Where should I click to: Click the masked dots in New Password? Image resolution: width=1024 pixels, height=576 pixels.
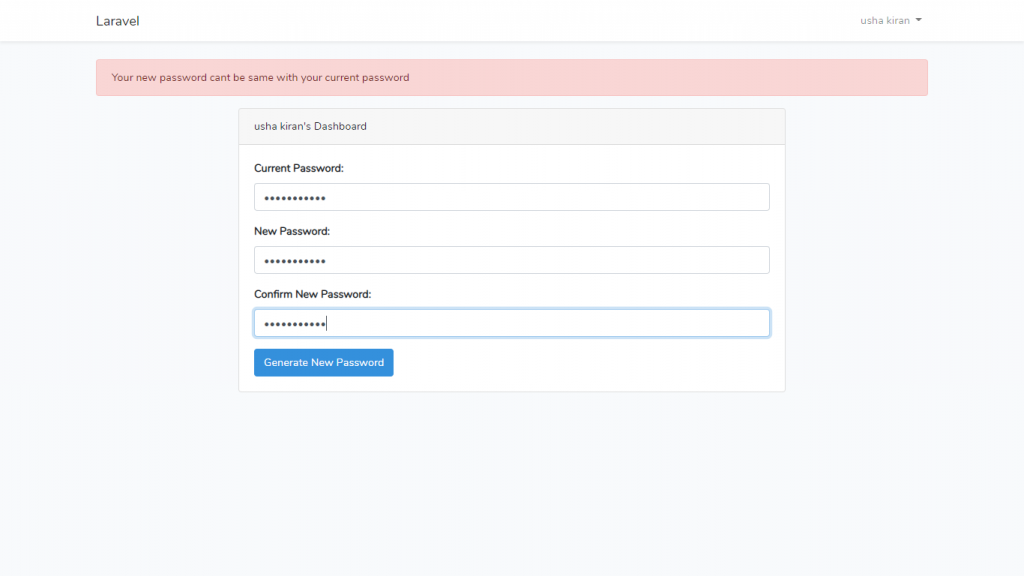pos(295,261)
